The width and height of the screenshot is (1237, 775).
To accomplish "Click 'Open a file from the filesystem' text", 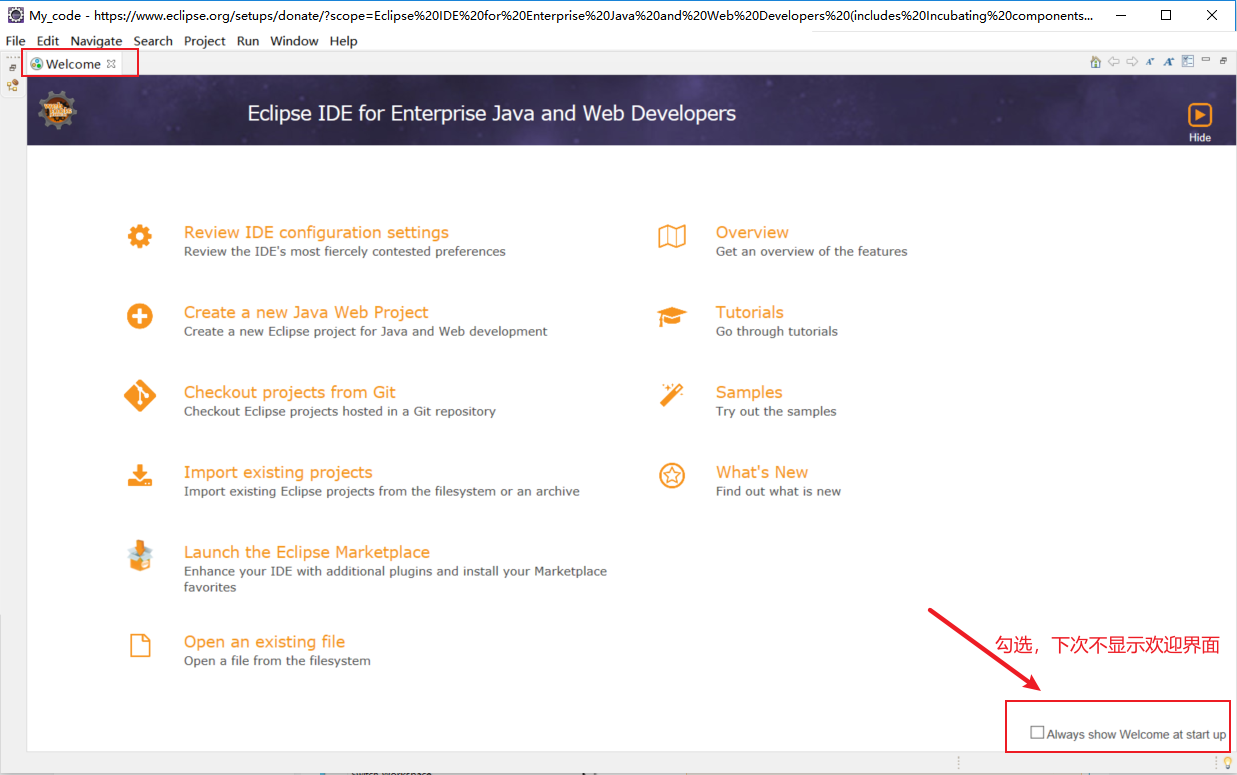I will [277, 661].
